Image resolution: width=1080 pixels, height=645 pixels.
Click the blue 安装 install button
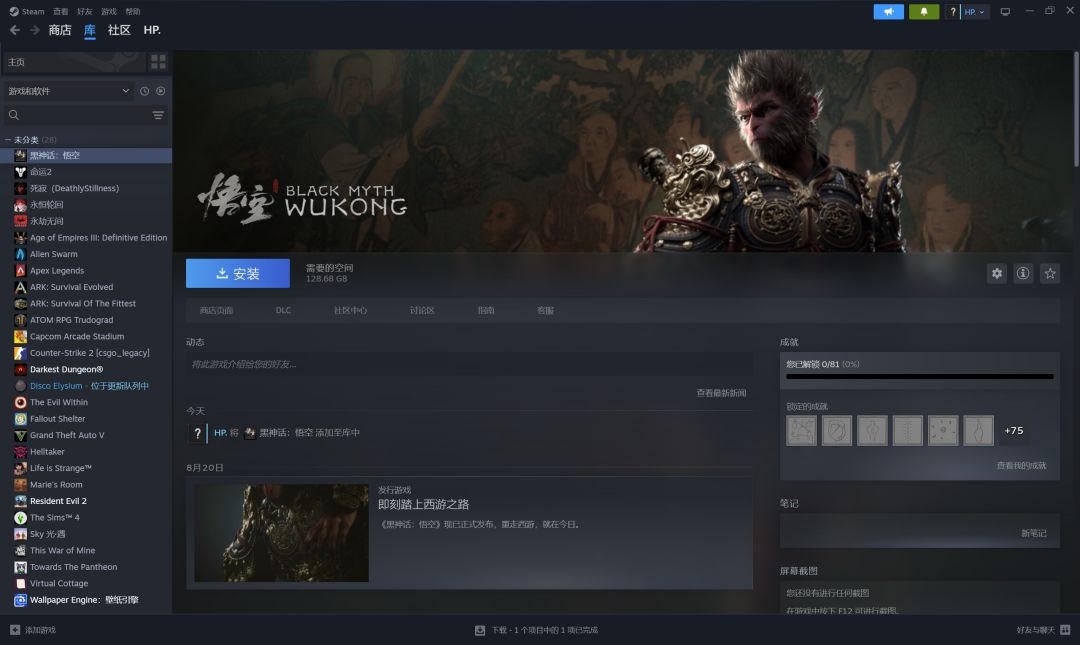pyautogui.click(x=238, y=274)
